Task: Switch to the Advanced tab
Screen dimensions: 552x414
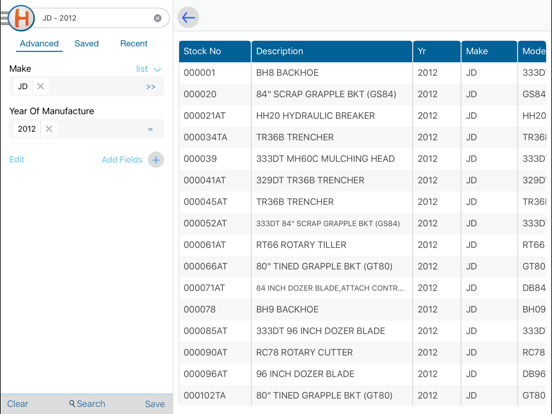Action: (39, 44)
